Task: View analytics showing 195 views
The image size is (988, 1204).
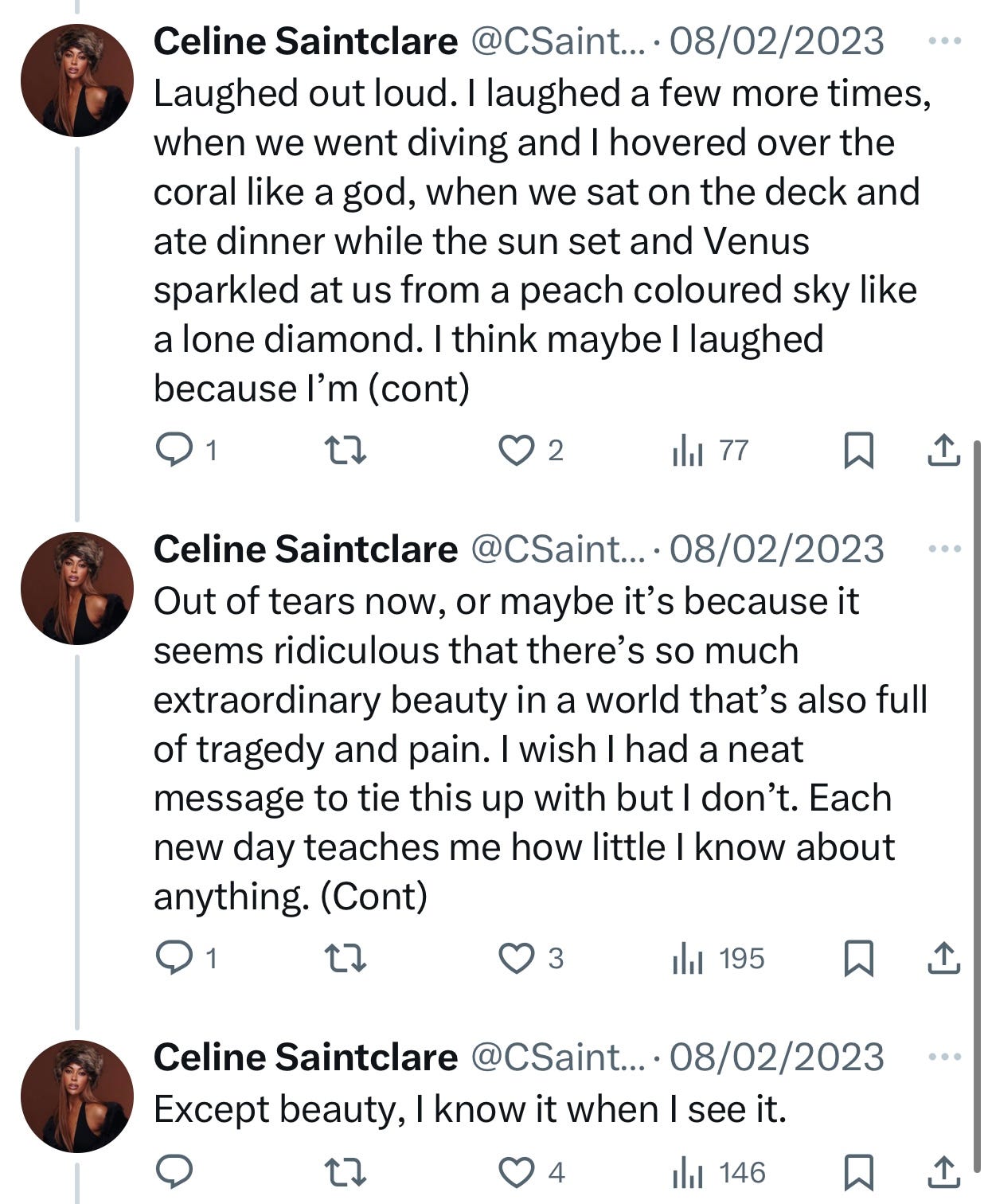Action: (x=718, y=958)
